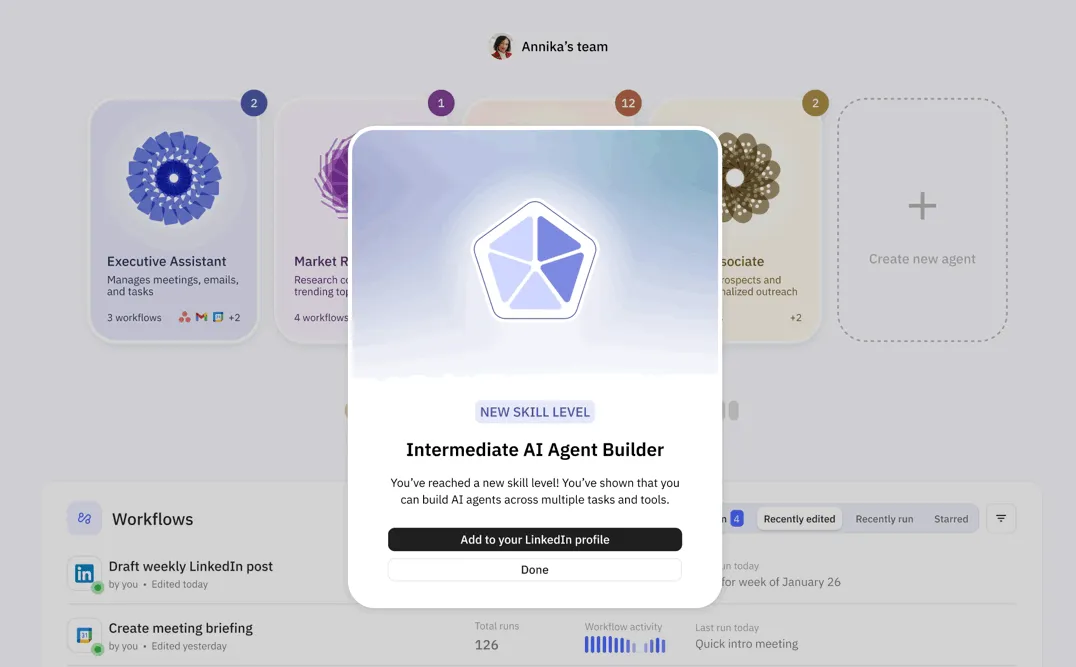Select the Asana icon on Executive Assistant card

185,317
